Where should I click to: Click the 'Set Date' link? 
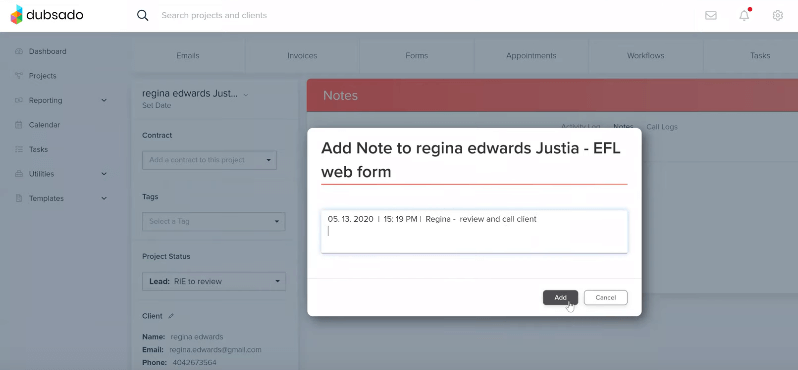[x=157, y=106]
